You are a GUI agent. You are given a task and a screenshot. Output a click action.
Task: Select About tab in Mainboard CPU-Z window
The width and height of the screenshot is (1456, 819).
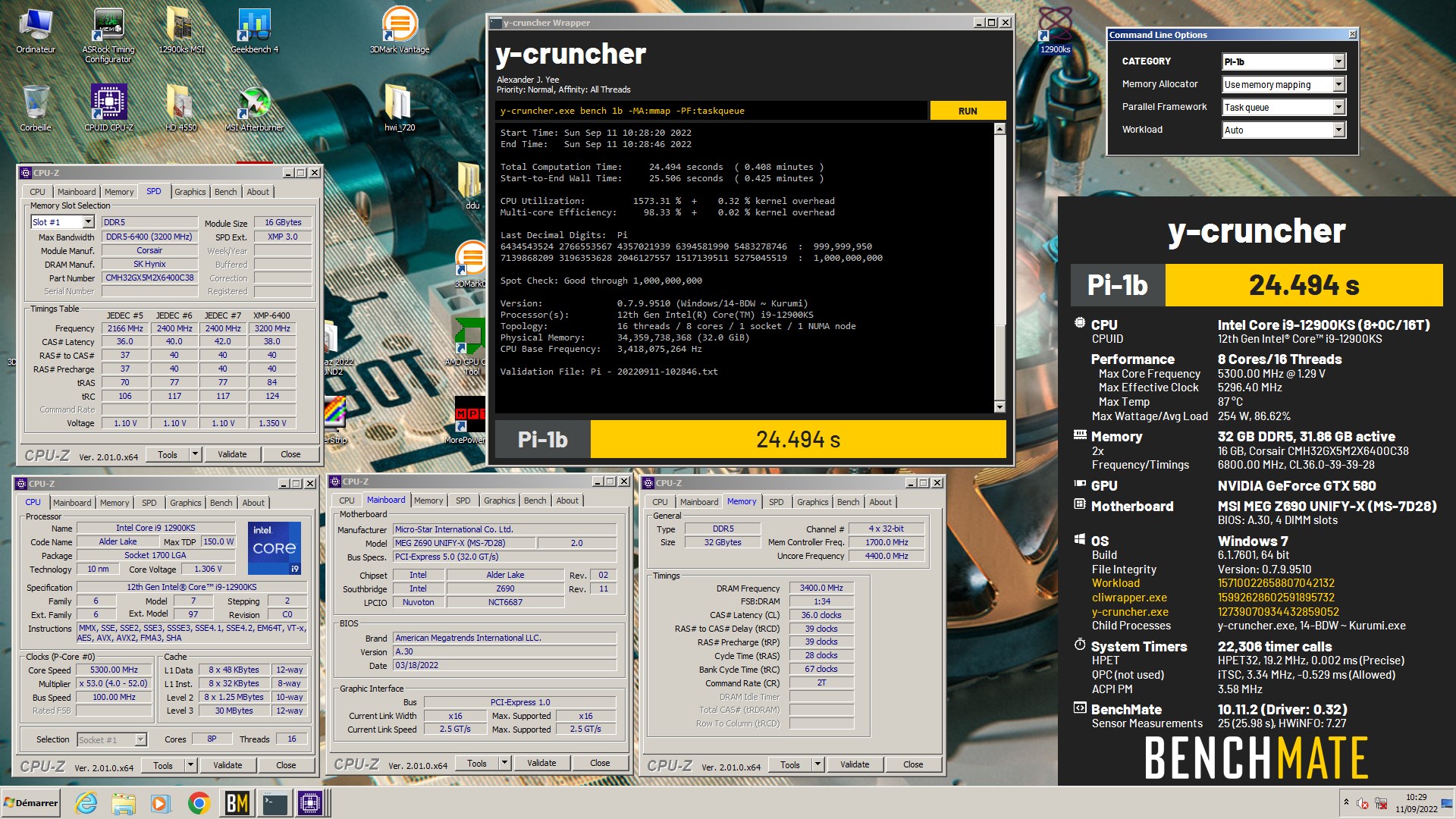point(567,500)
